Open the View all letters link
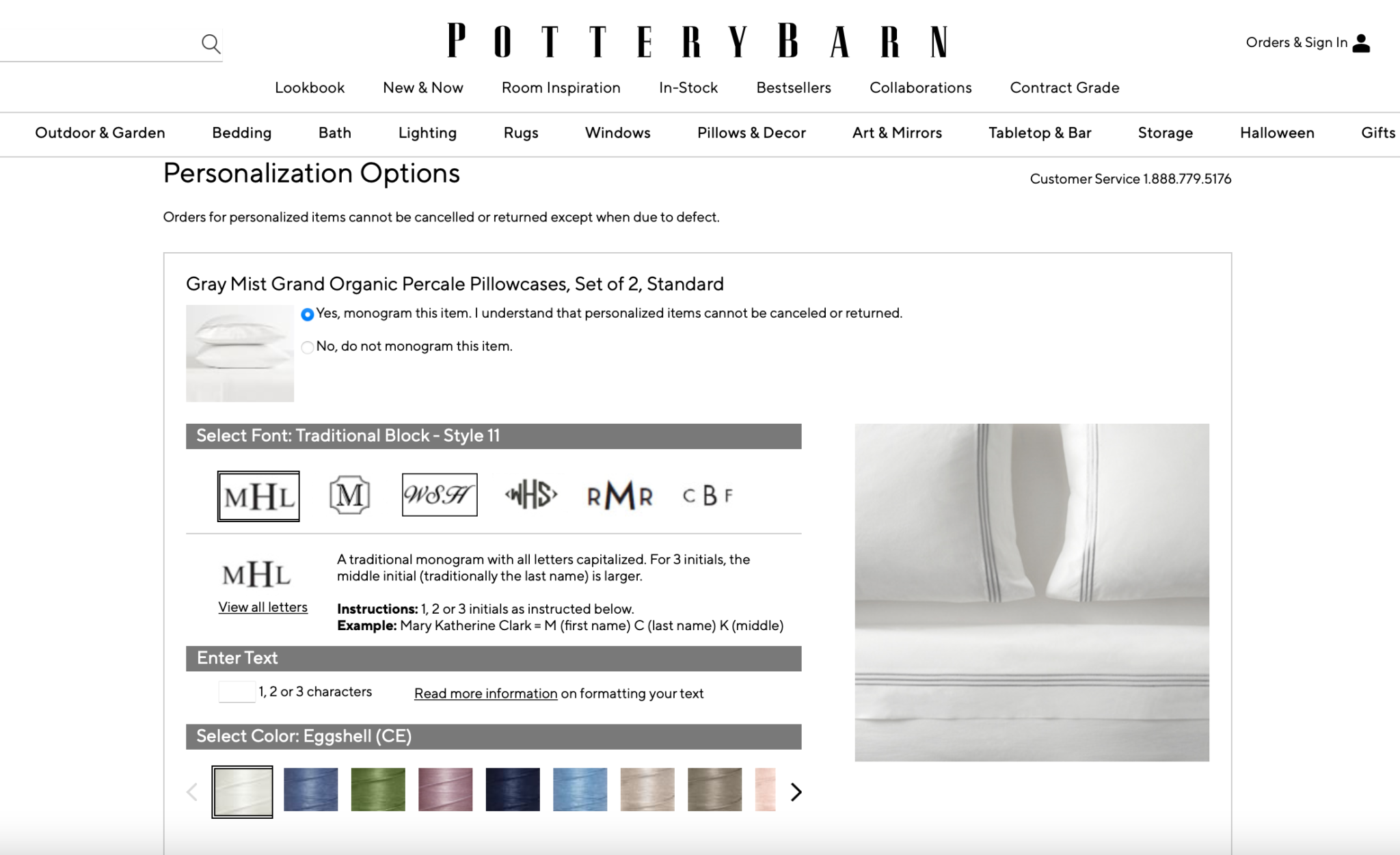Image resolution: width=1400 pixels, height=855 pixels. [263, 607]
